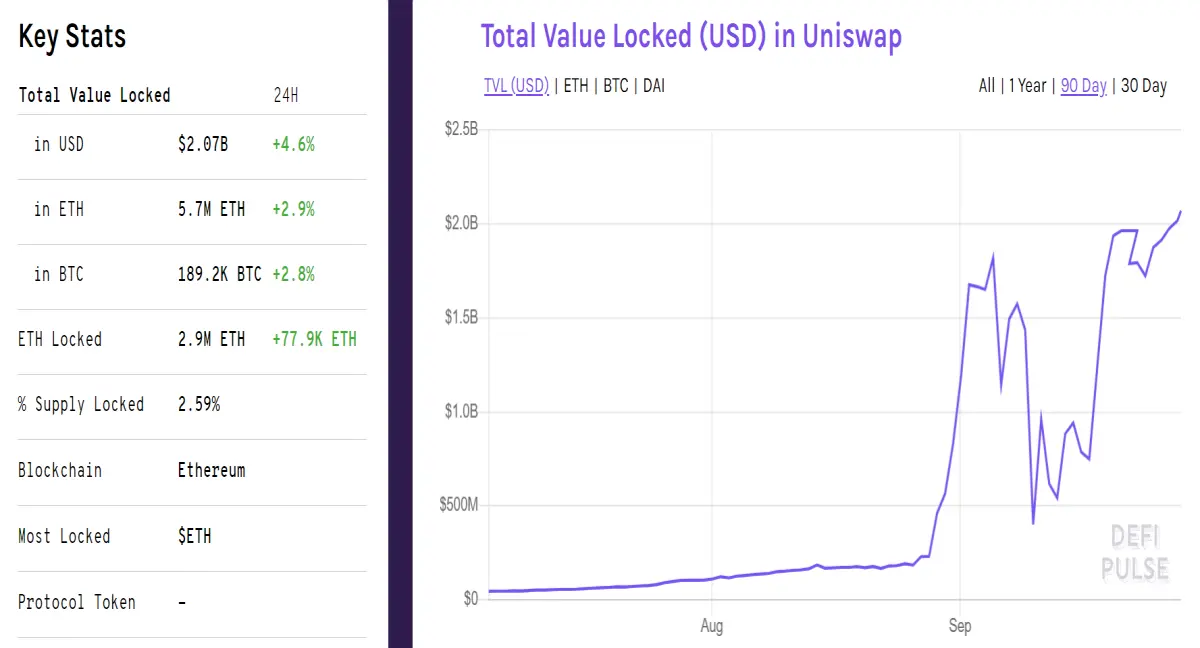
Task: Click the '% Supply Locked' label
Action: pyautogui.click(x=81, y=404)
